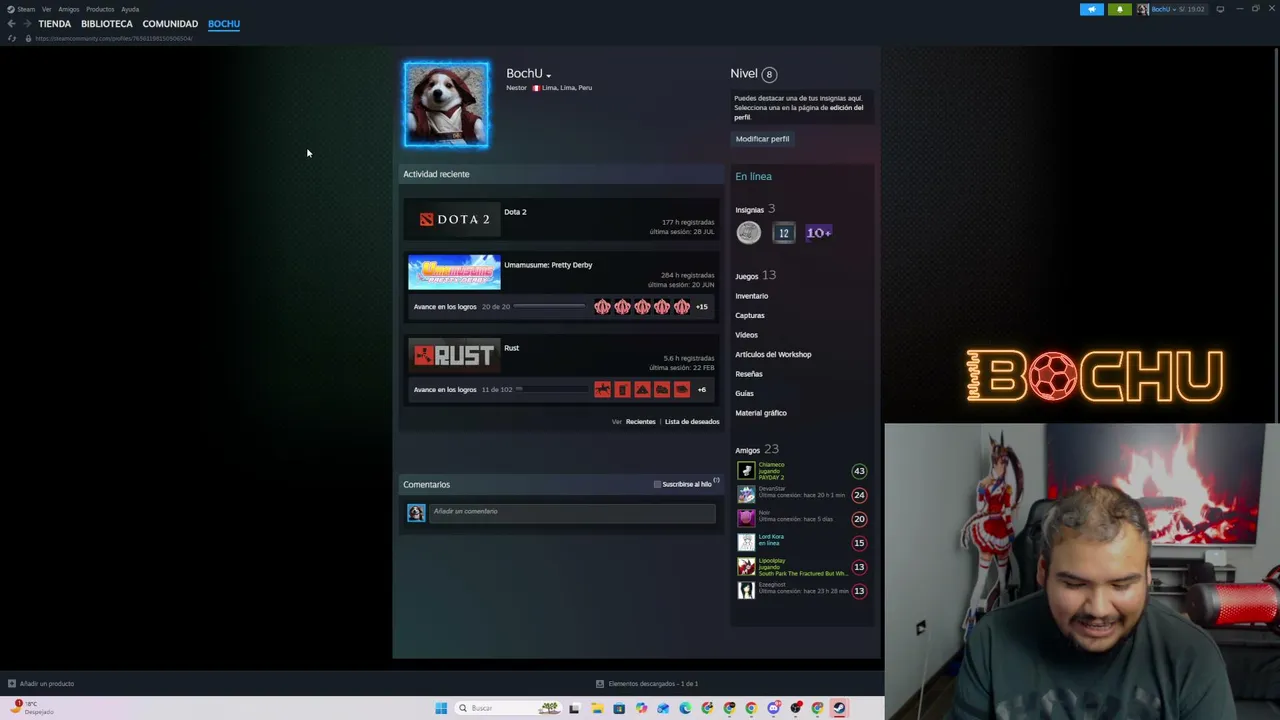Click Rust achievement progress bar
1280x720 pixels.
click(550, 390)
